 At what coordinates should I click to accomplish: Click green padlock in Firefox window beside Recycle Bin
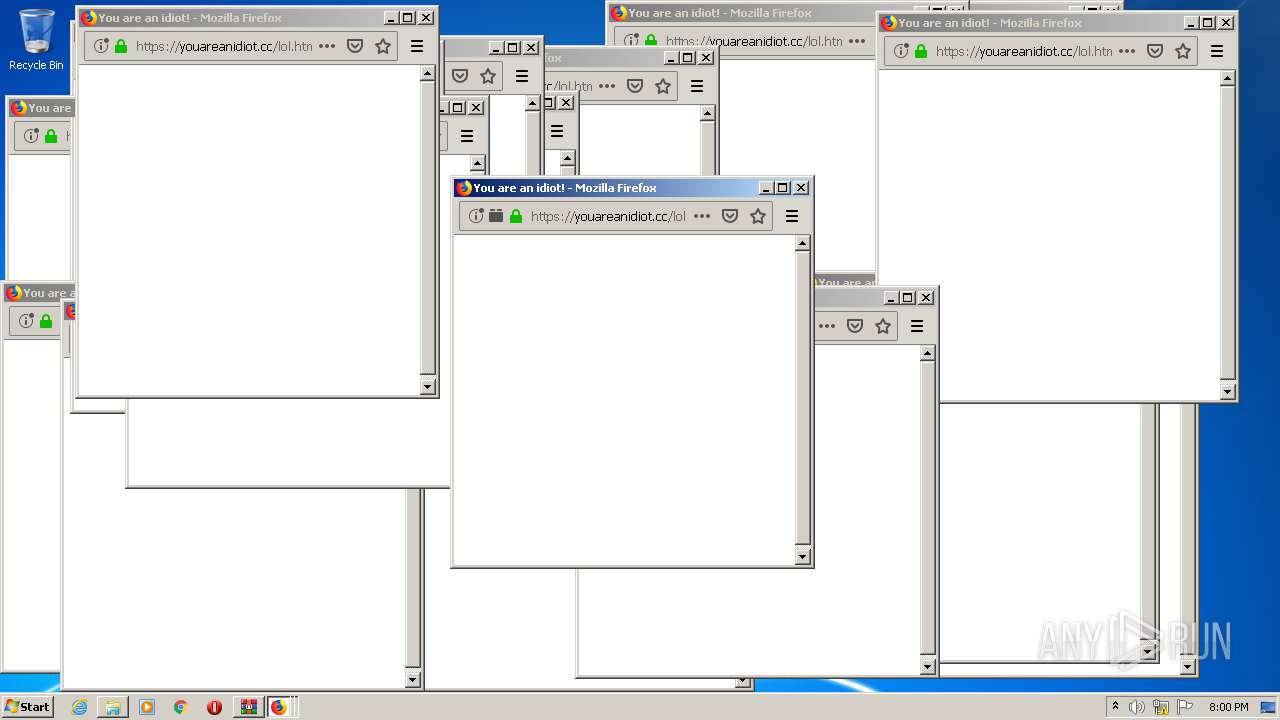(121, 46)
